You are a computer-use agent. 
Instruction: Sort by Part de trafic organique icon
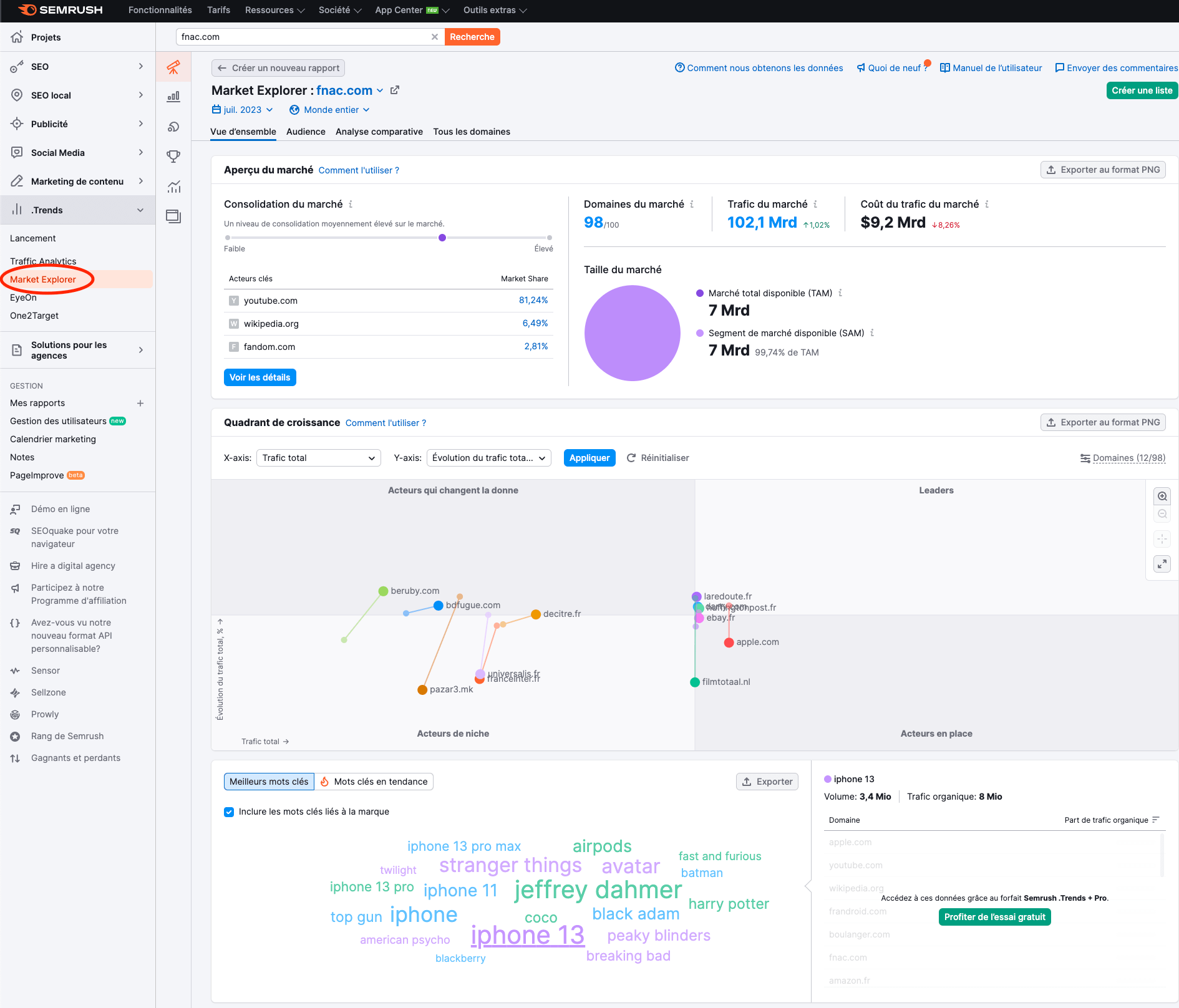(x=1156, y=820)
